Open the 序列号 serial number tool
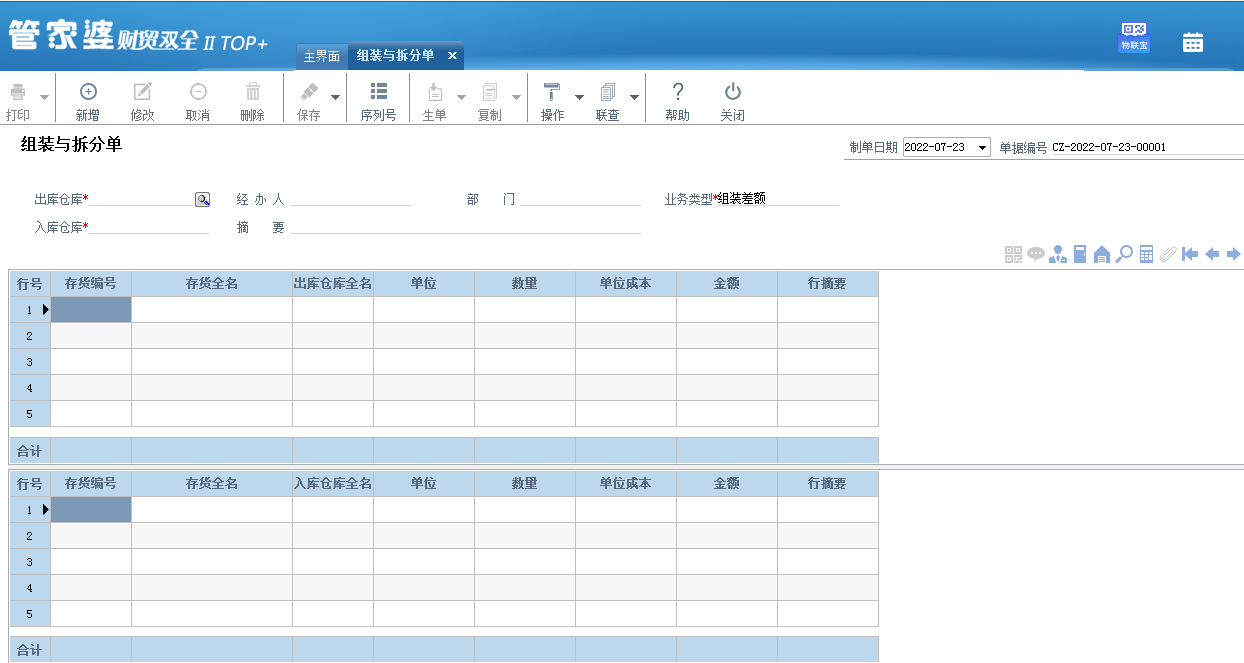The width and height of the screenshot is (1244, 663). coord(378,92)
